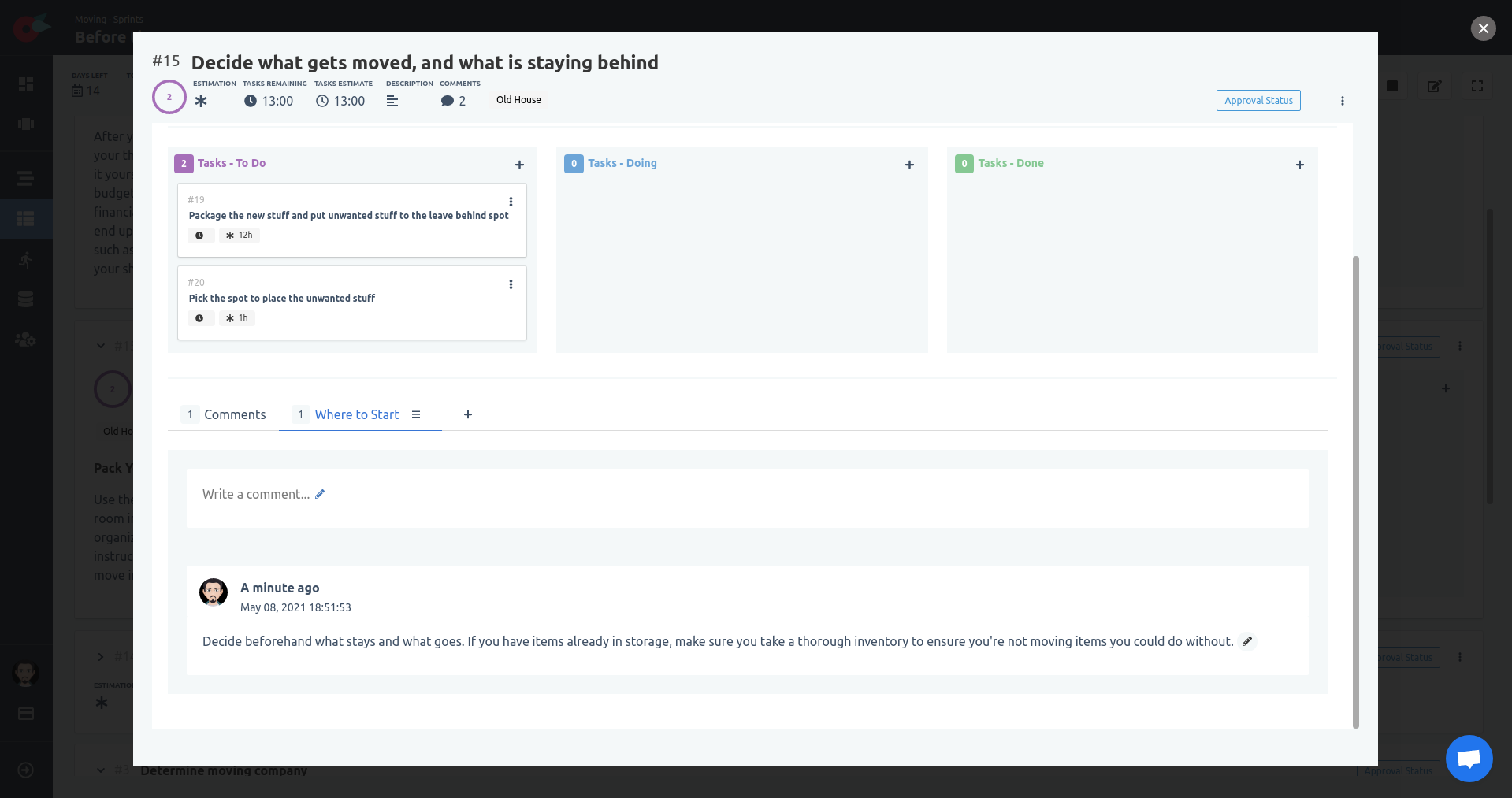The image size is (1512, 798).
Task: Select the Where to Start tab
Action: click(x=356, y=414)
